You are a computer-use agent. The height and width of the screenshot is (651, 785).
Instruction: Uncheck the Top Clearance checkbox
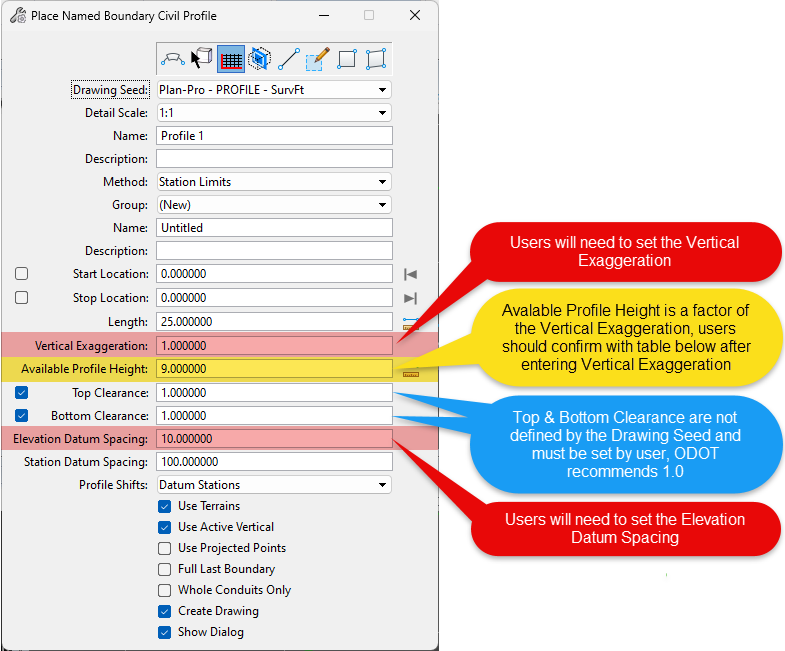[x=22, y=392]
